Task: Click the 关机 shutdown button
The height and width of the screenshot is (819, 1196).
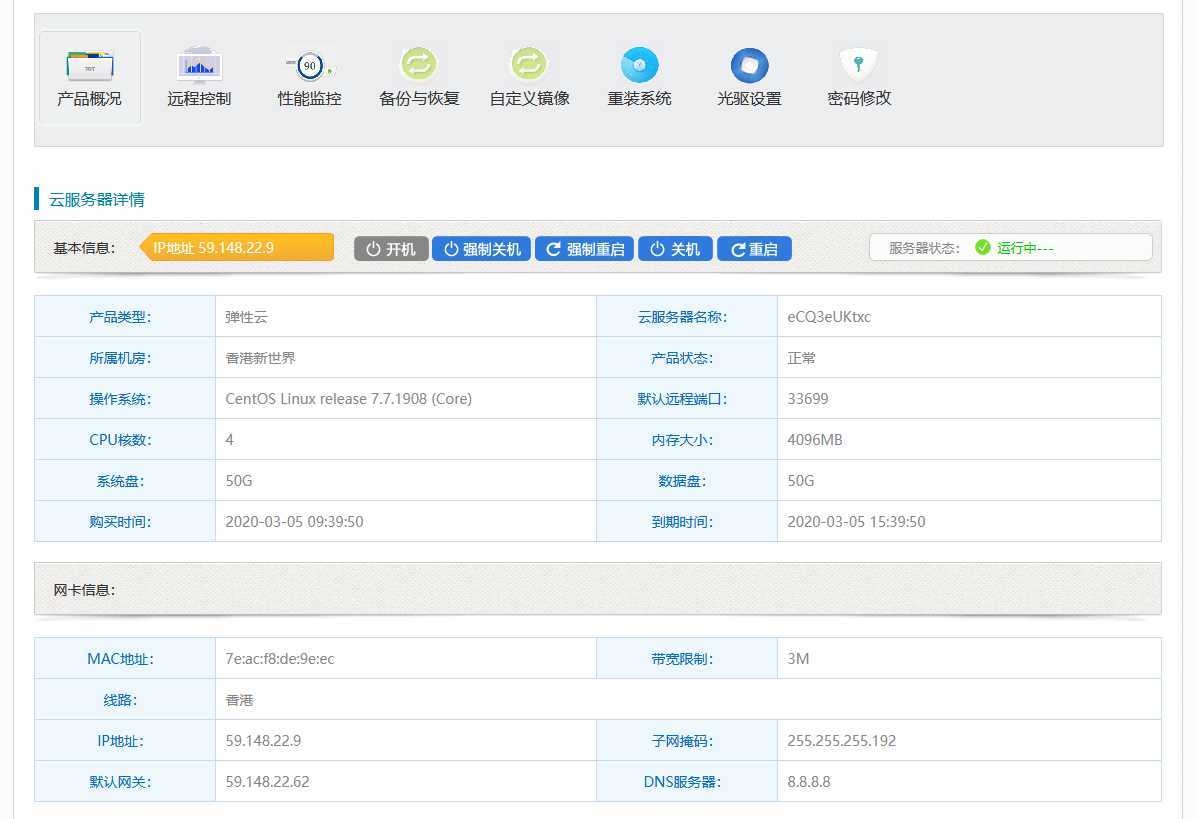Action: pyautogui.click(x=675, y=248)
